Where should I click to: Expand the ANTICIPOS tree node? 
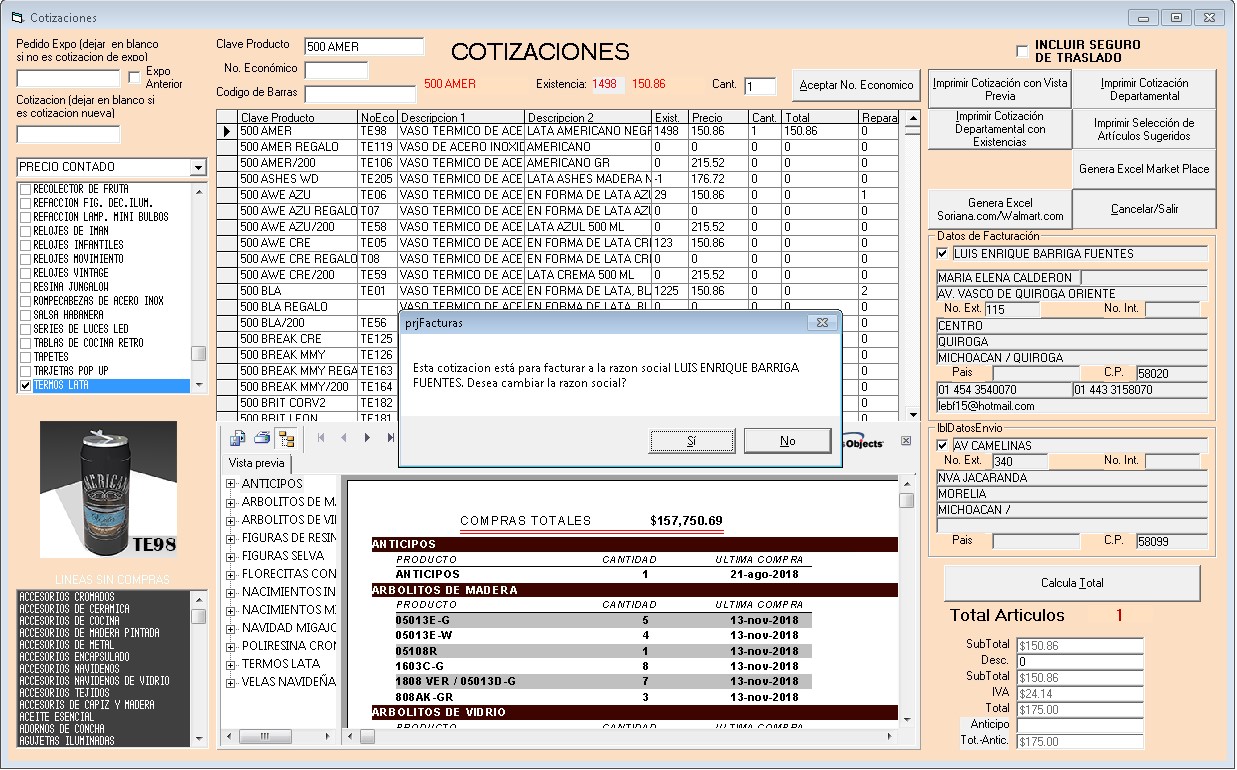coord(231,484)
